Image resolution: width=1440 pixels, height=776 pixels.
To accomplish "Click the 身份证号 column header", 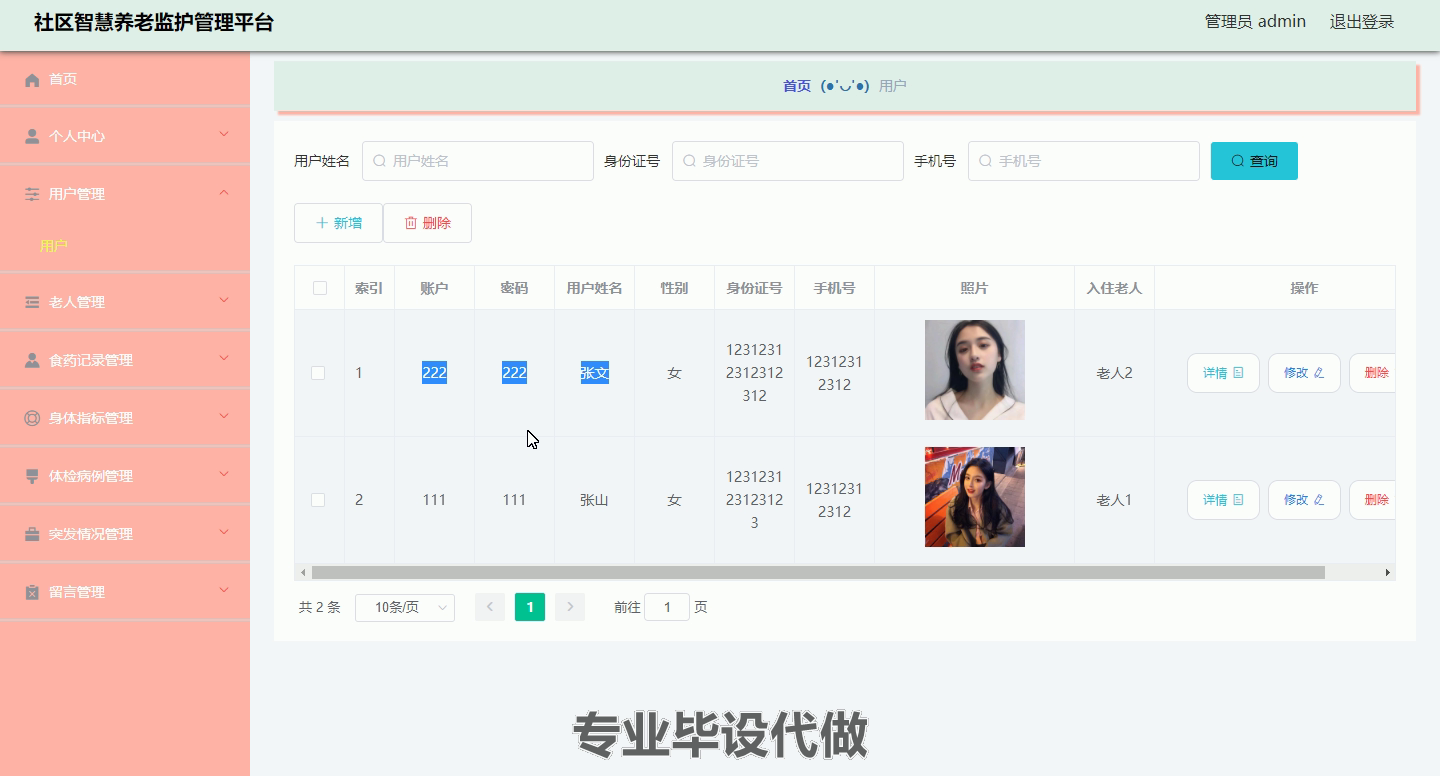I will click(x=754, y=288).
